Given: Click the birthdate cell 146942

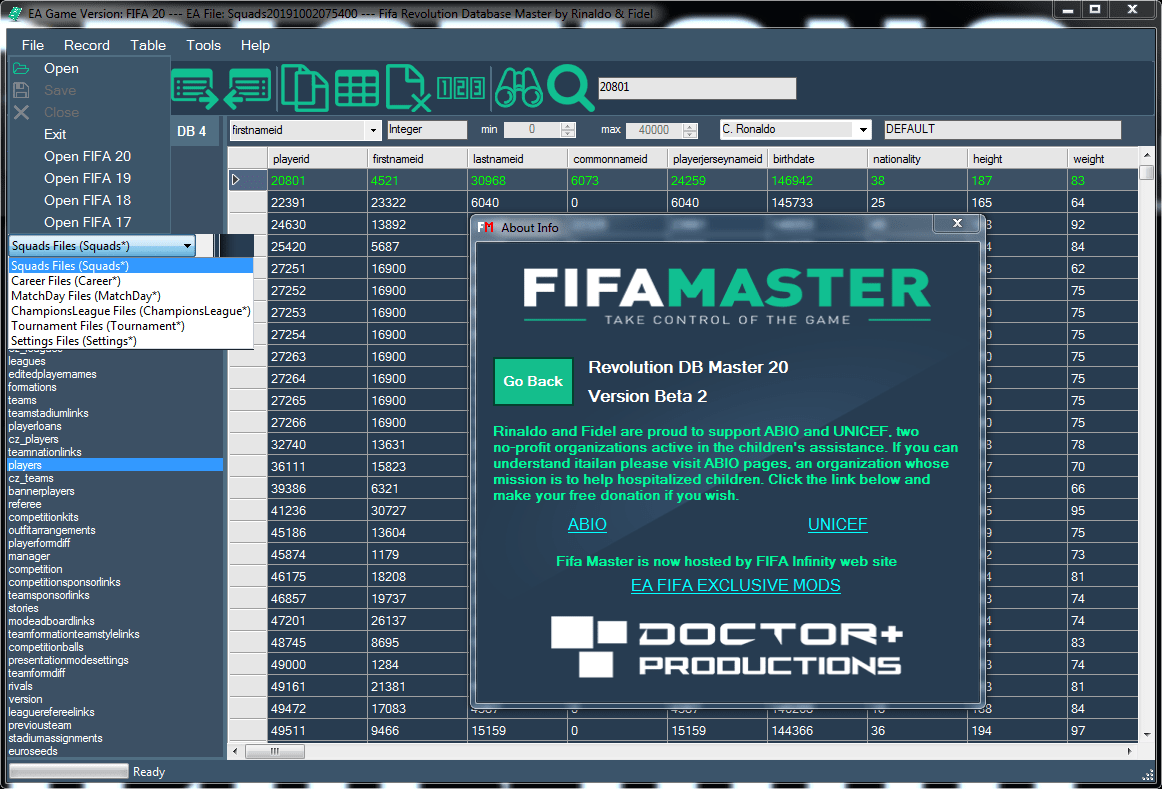Looking at the screenshot, I should 817,180.
